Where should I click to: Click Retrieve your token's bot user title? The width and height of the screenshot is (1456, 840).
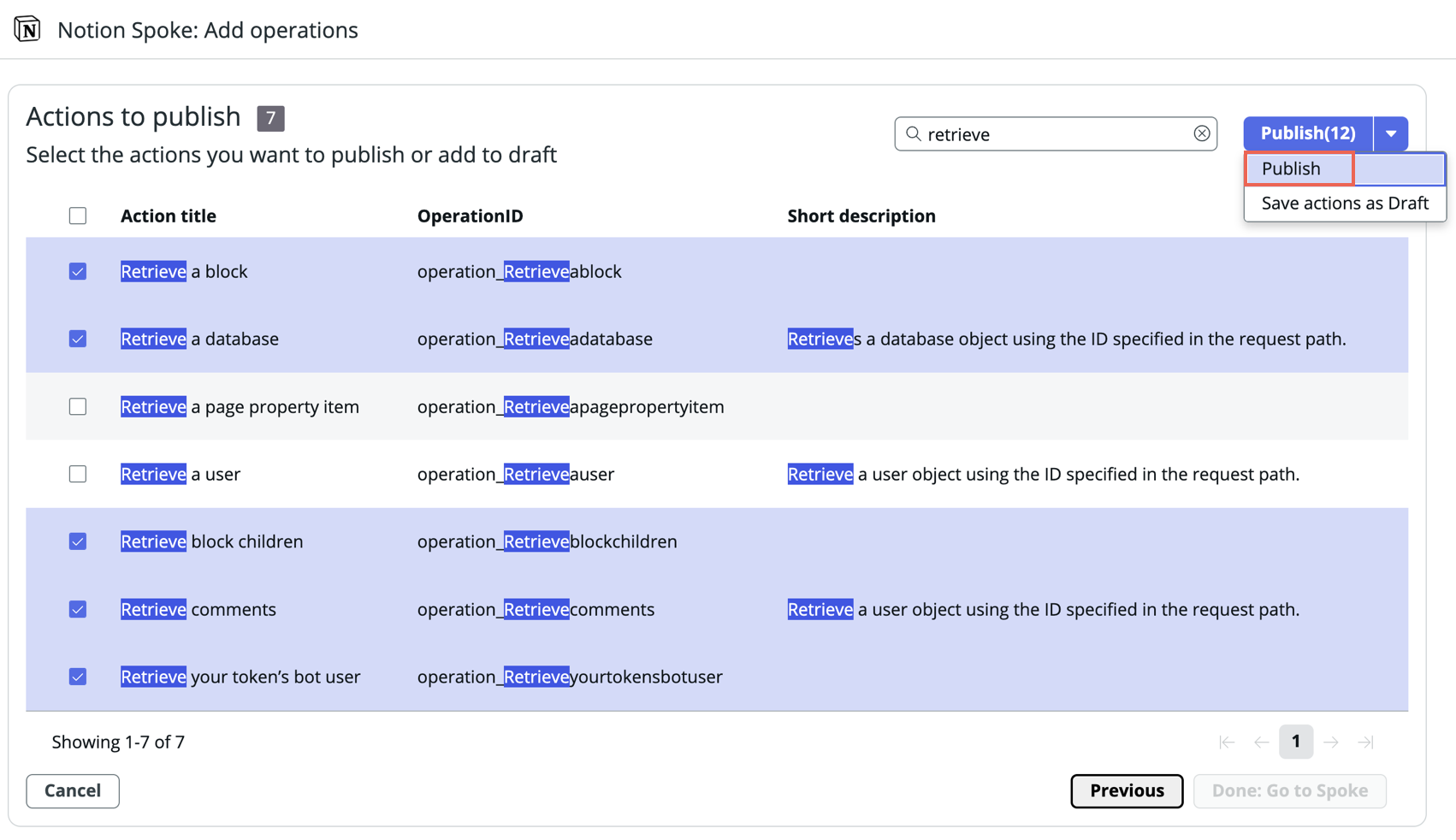(x=240, y=677)
